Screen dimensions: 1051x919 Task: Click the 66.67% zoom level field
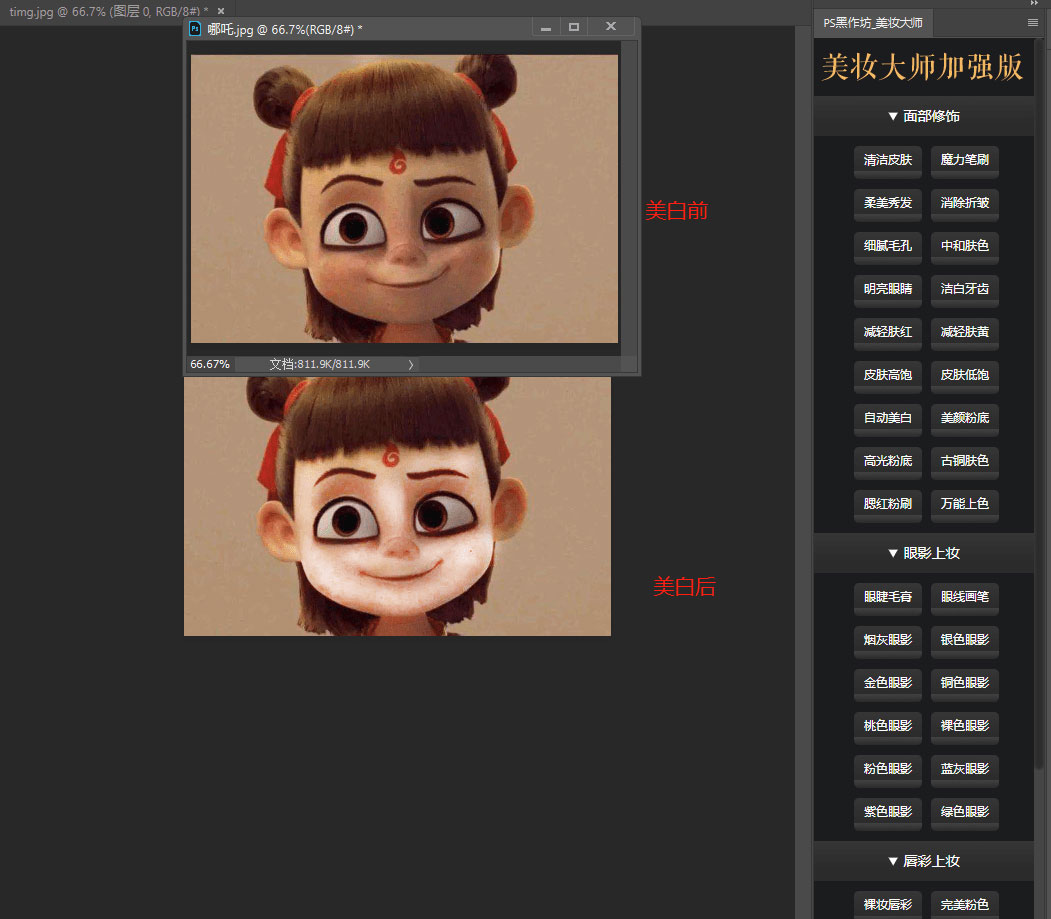(x=211, y=365)
